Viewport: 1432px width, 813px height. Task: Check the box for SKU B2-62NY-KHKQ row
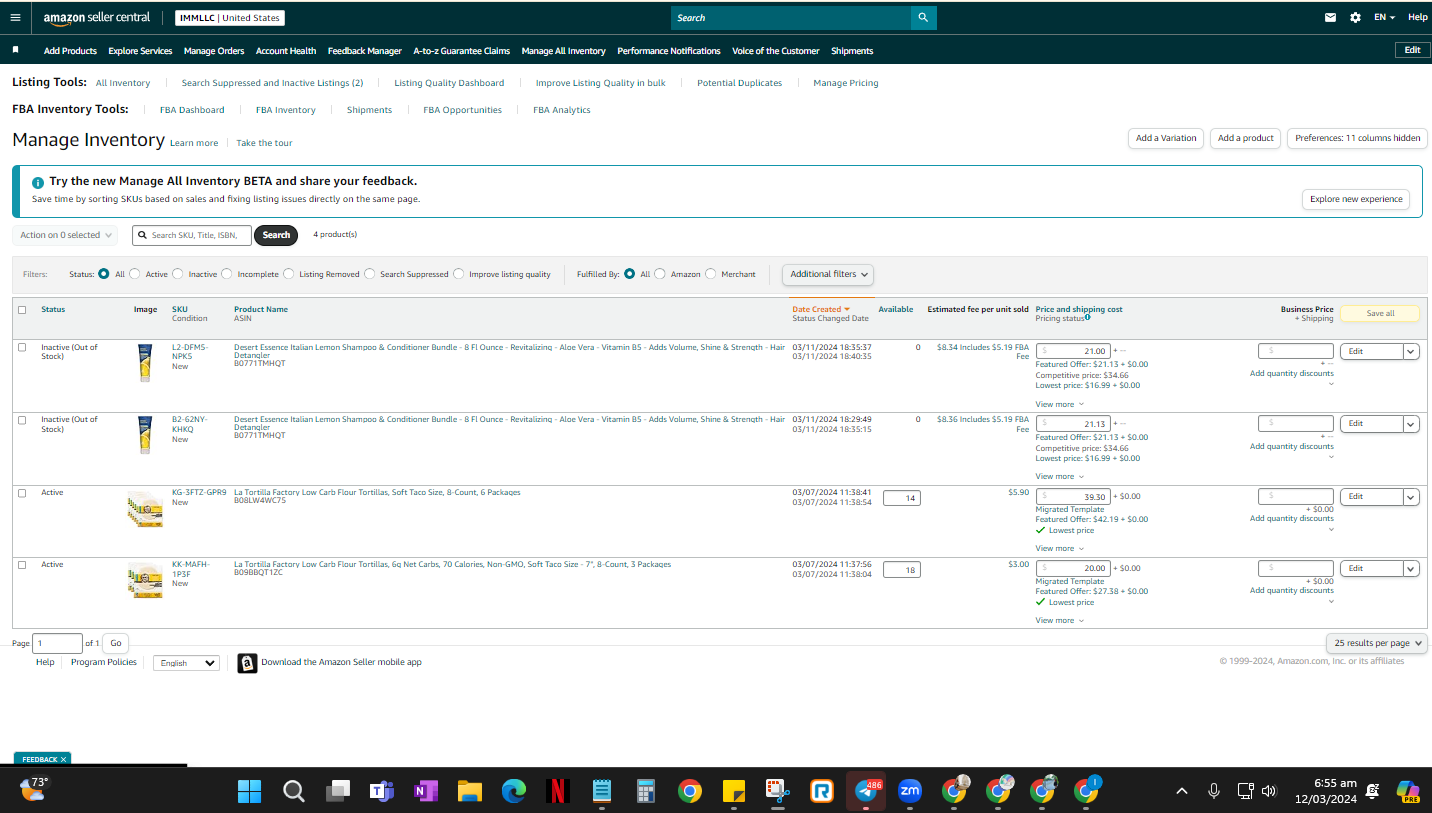[22, 420]
